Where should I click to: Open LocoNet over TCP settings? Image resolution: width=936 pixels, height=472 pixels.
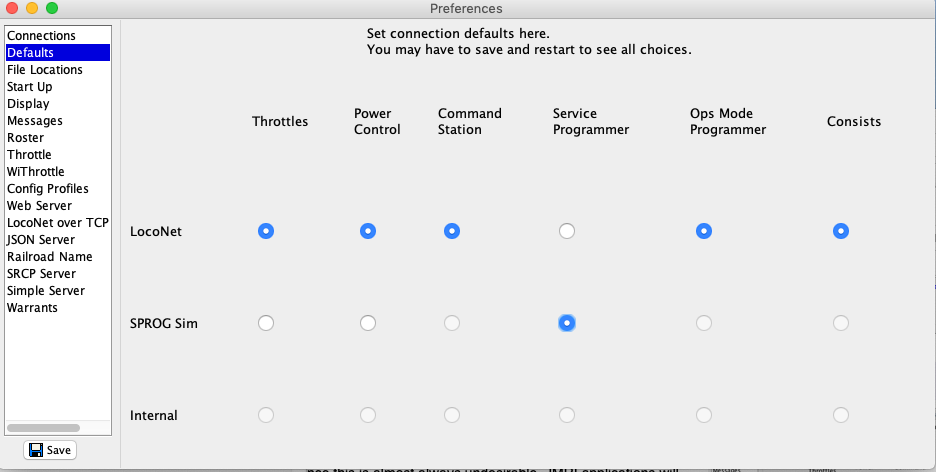[58, 223]
